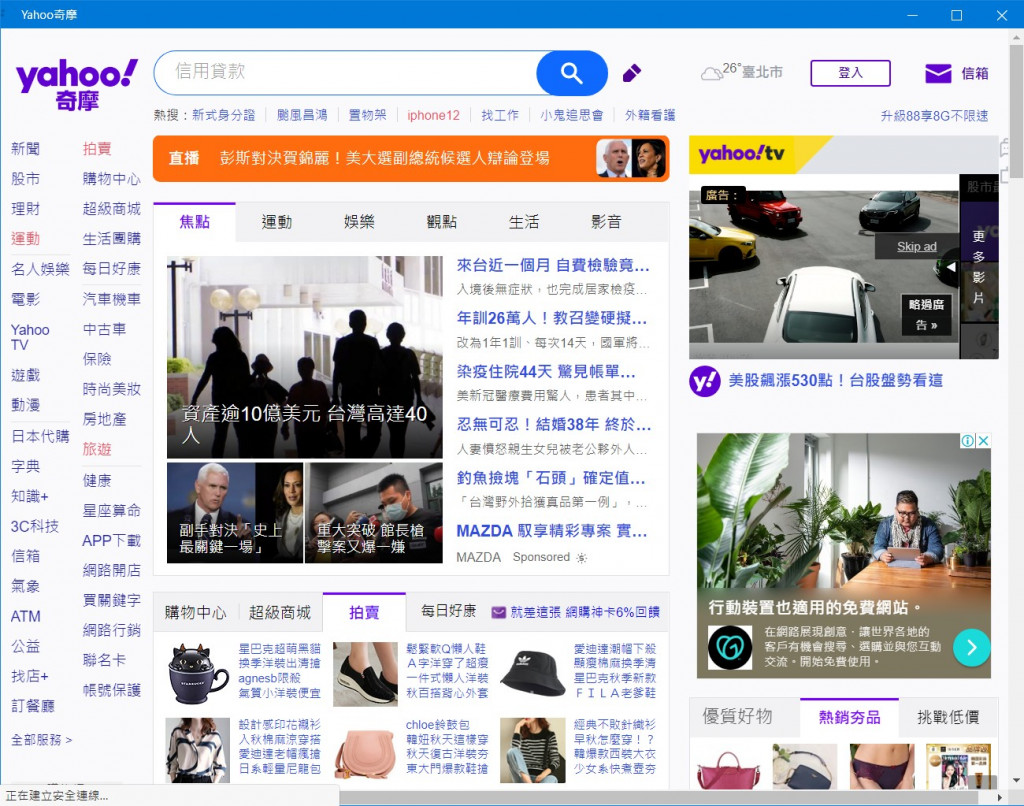Click hot search 新式身分證
This screenshot has height=806, width=1024.
(x=223, y=116)
